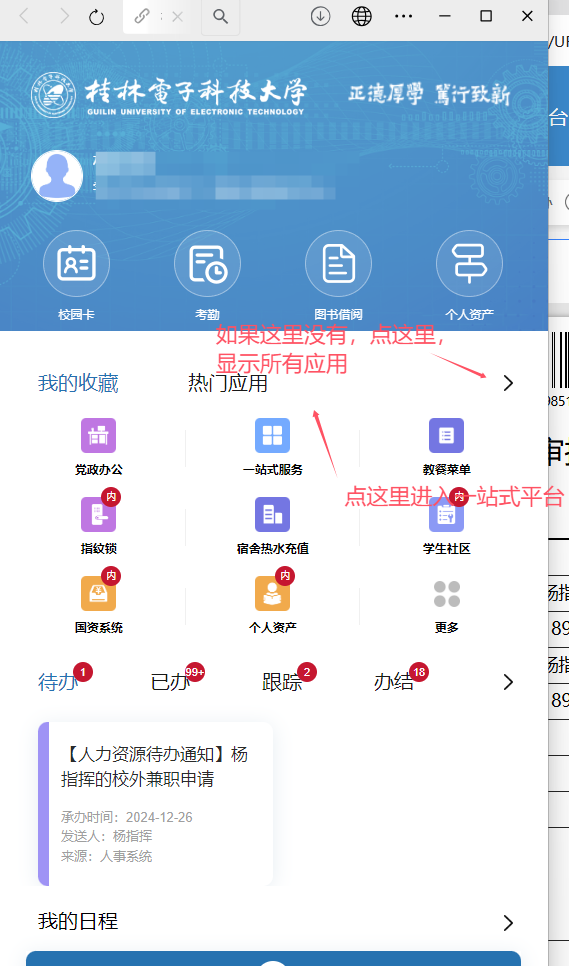
Task: Show 更多 applications
Action: click(446, 594)
